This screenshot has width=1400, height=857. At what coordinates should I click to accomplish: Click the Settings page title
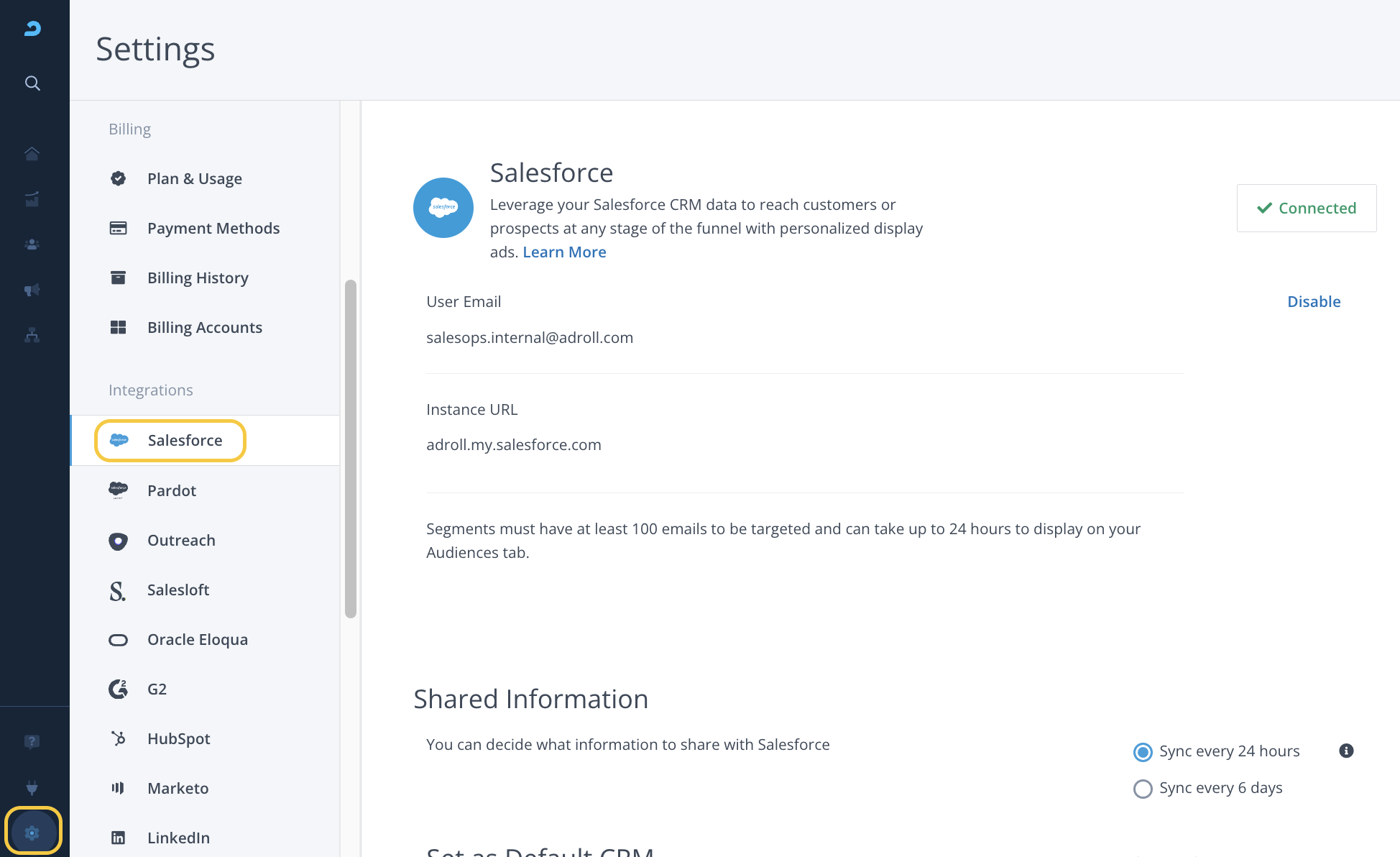[155, 50]
